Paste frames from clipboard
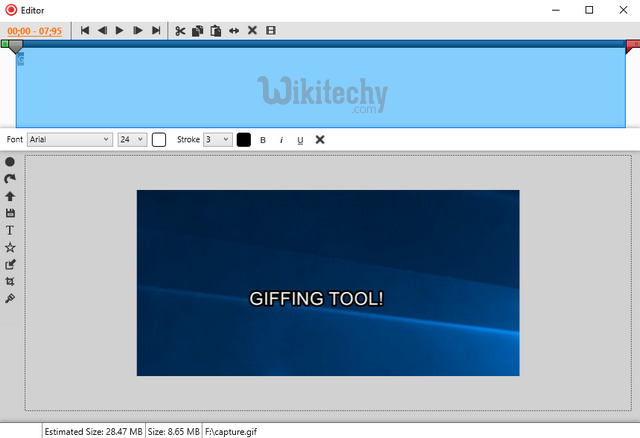 216,31
